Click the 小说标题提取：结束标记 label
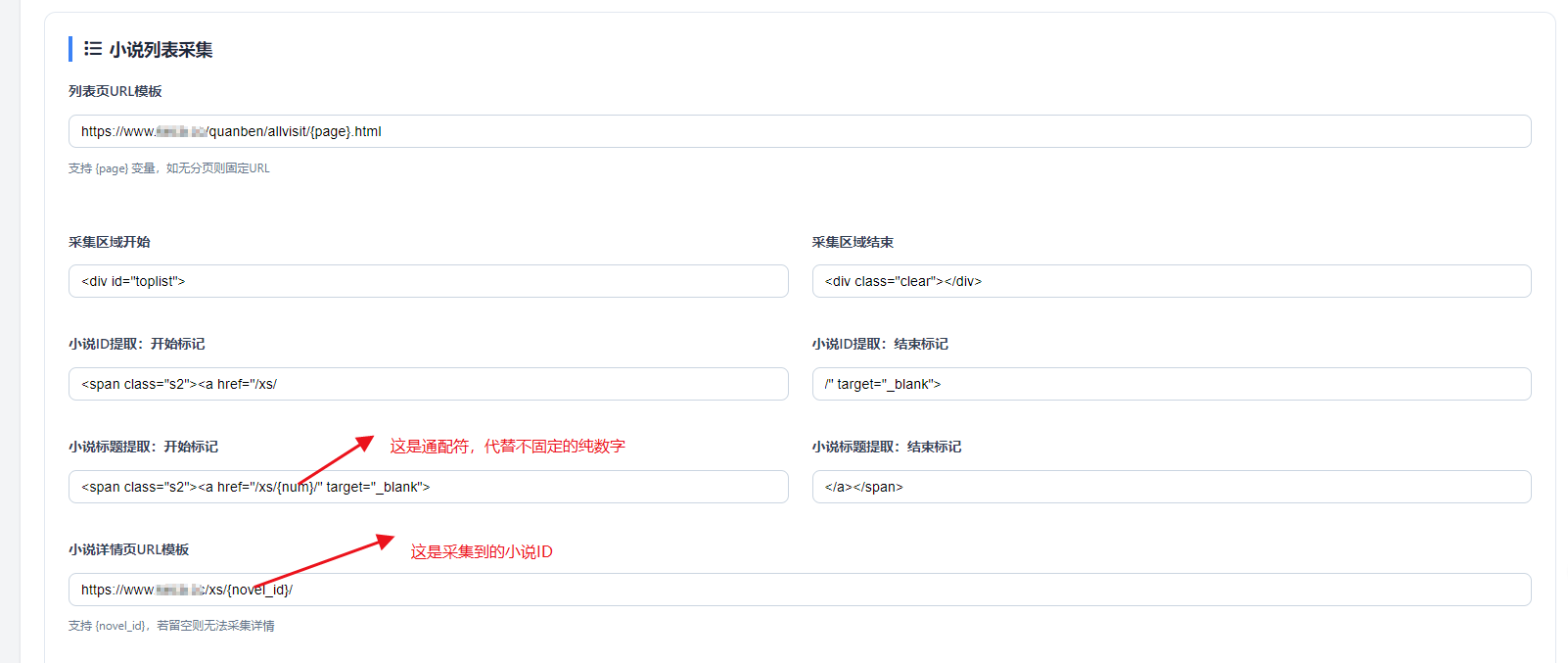Image resolution: width=1568 pixels, height=663 pixels. coord(887,447)
